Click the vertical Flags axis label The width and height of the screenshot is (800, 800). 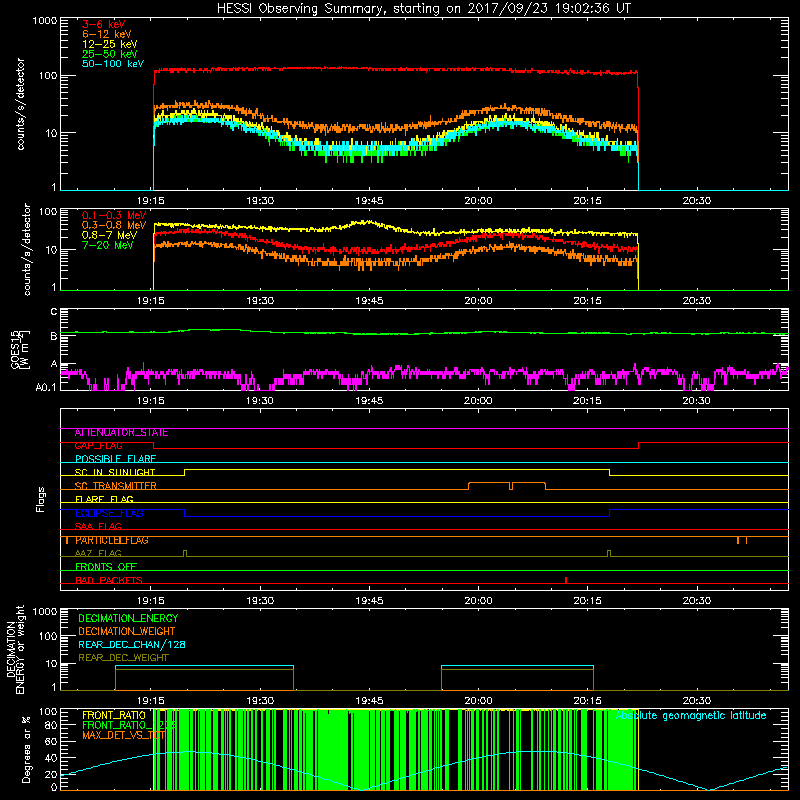click(x=41, y=499)
